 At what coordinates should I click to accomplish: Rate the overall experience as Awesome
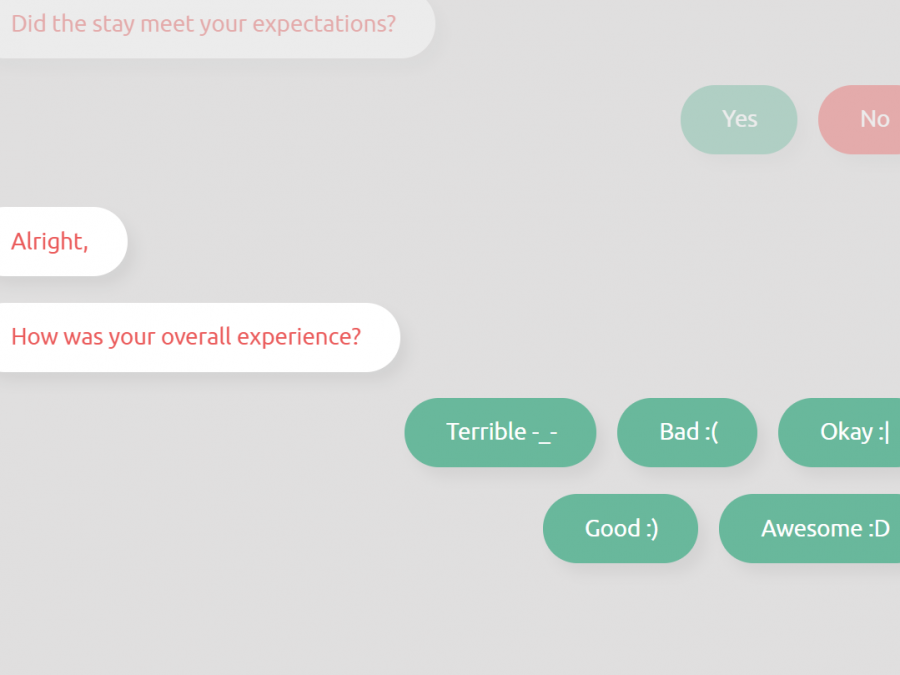pos(815,528)
